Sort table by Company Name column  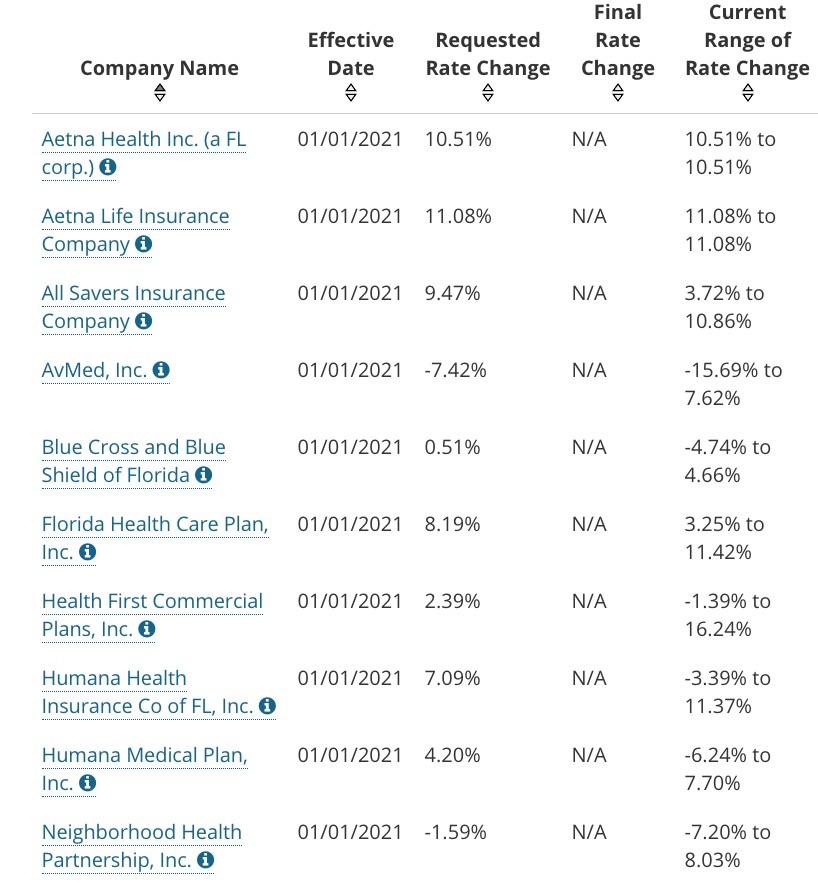click(x=160, y=93)
